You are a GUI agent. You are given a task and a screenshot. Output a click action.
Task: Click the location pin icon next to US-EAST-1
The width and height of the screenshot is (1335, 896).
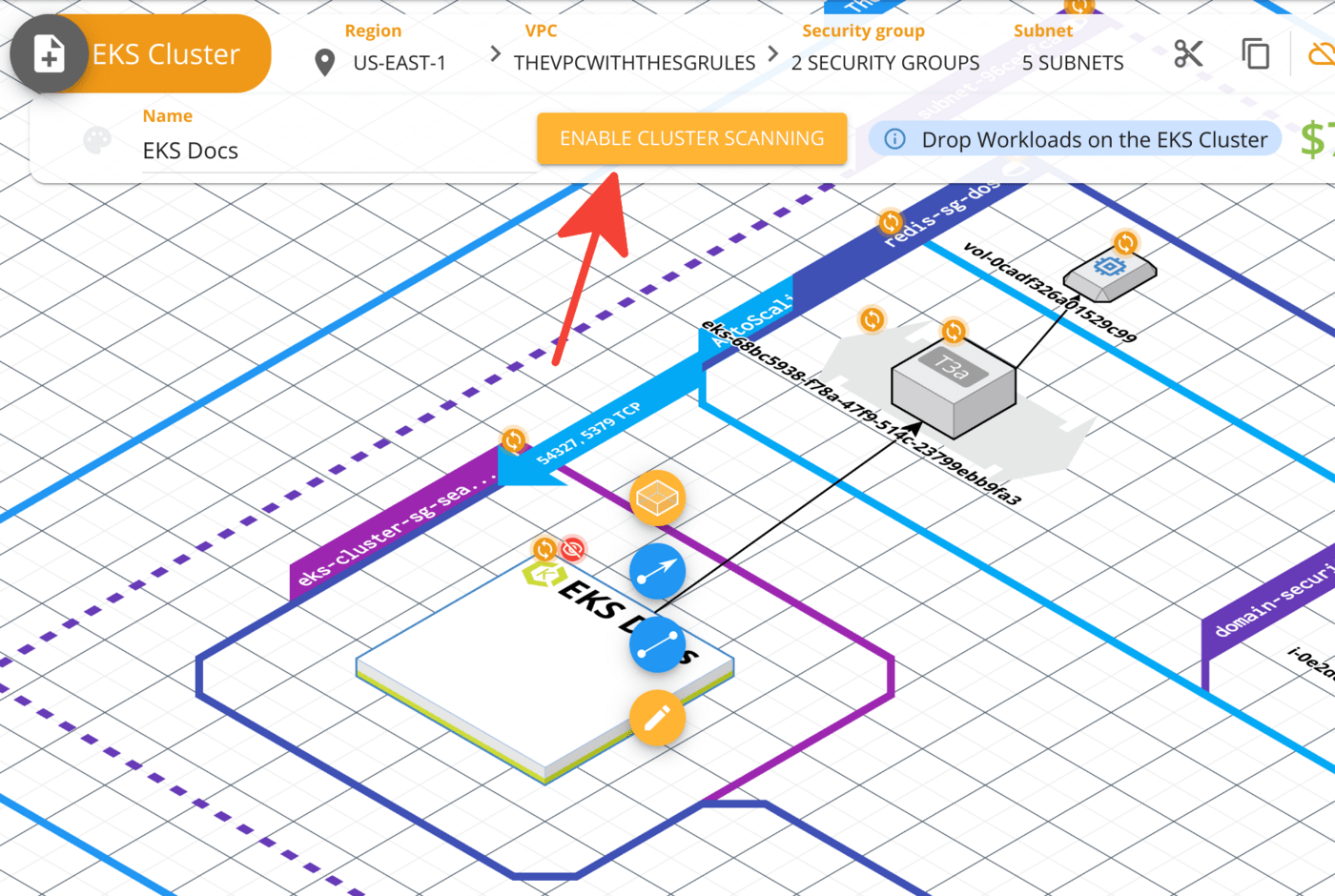tap(325, 63)
